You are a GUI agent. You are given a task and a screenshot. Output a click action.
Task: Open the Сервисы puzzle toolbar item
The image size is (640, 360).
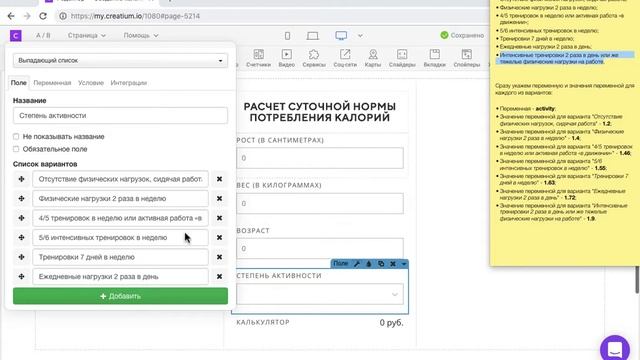tap(314, 58)
